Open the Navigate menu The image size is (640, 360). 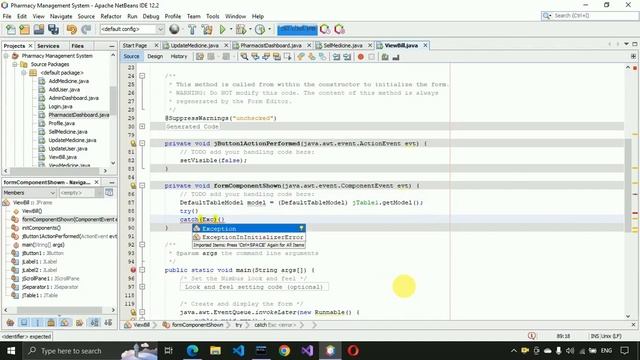pos(61,16)
